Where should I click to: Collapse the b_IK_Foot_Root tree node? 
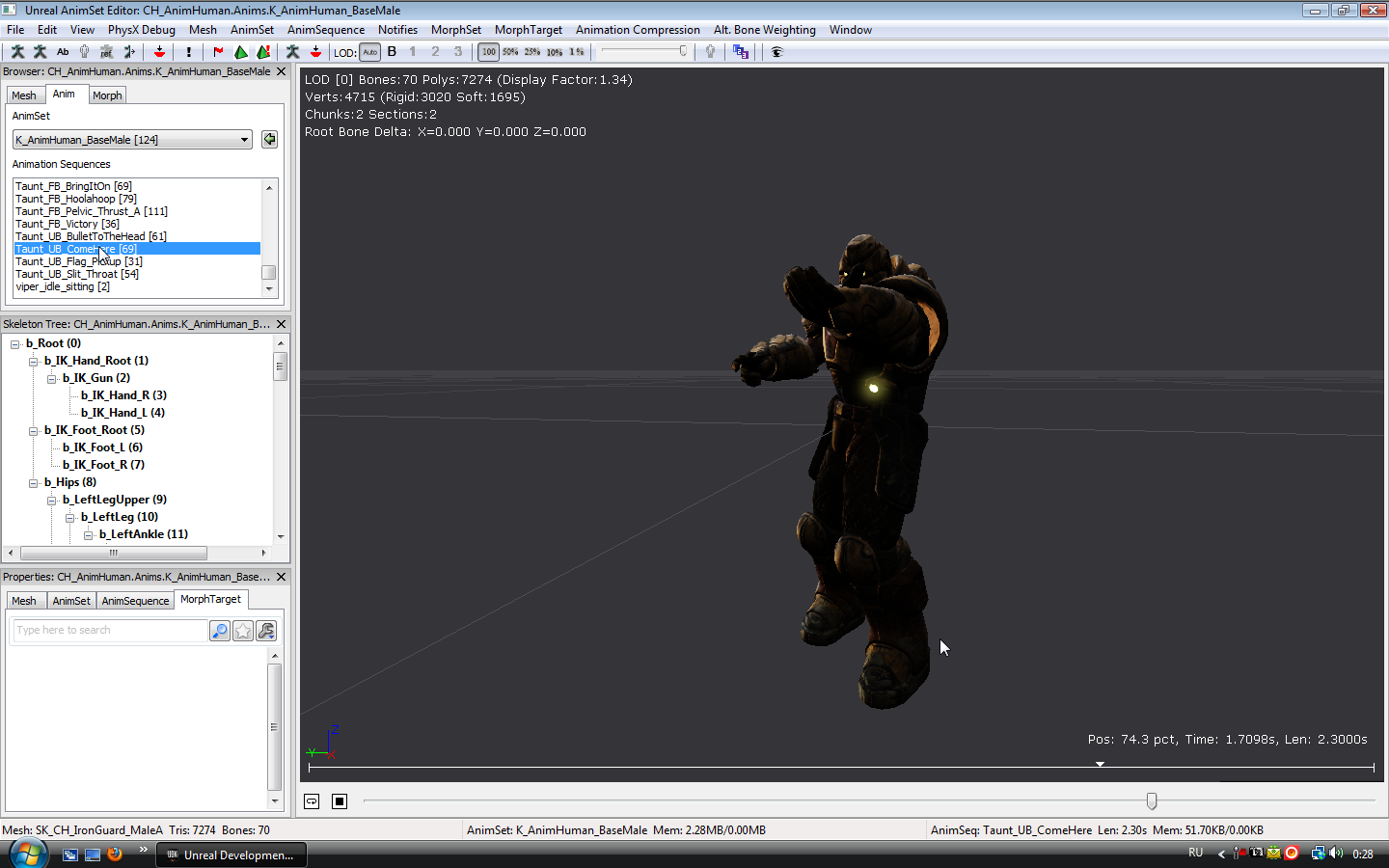[x=34, y=430]
